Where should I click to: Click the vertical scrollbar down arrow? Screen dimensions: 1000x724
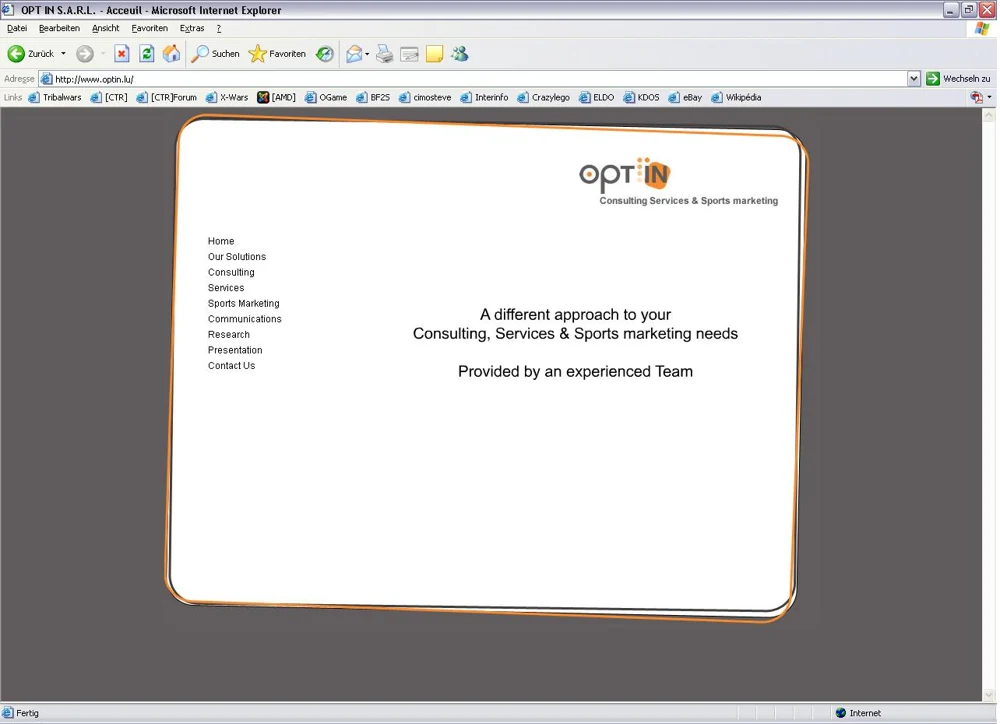pyautogui.click(x=989, y=695)
